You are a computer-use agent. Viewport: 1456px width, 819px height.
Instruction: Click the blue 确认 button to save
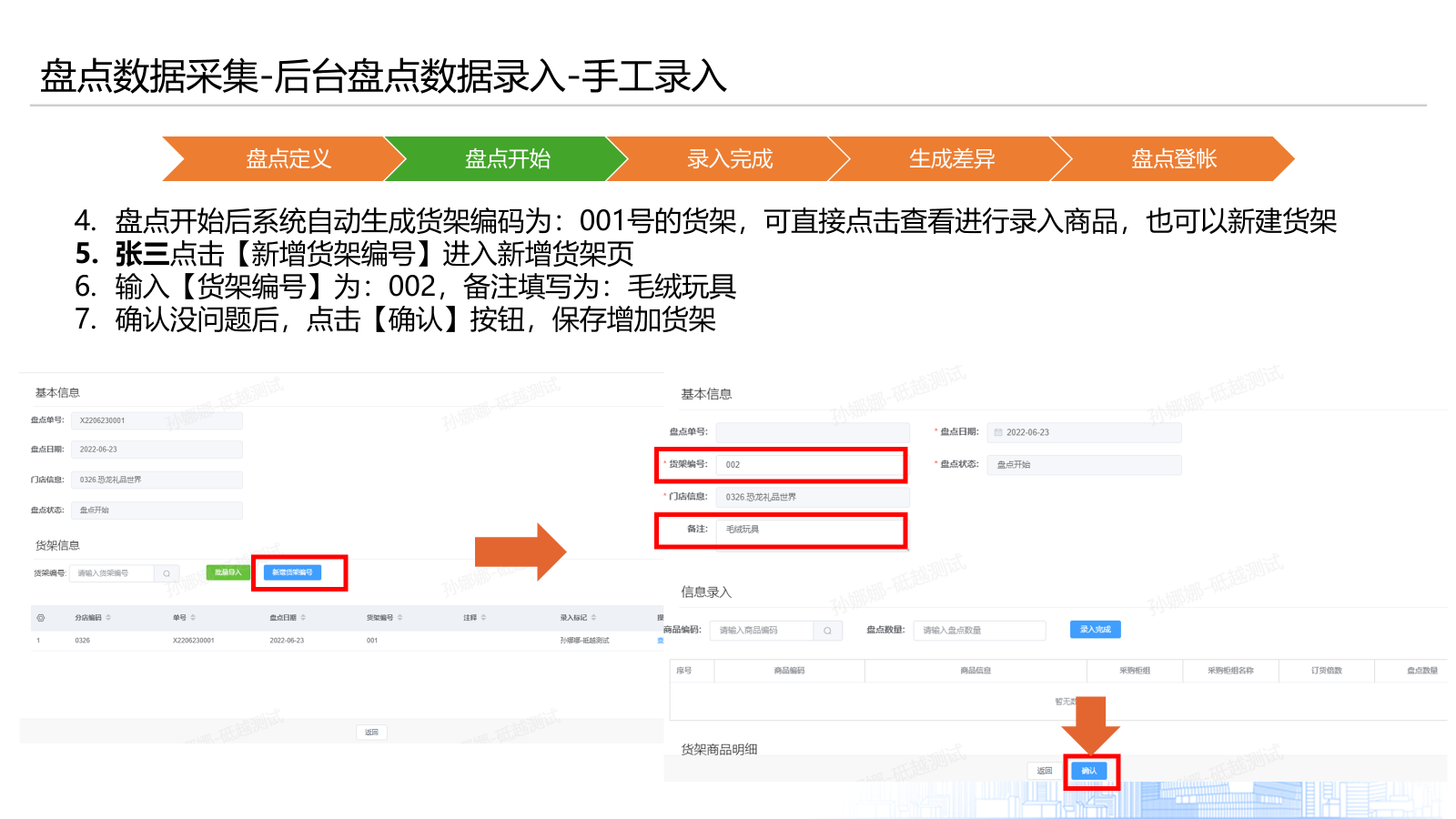(1089, 771)
